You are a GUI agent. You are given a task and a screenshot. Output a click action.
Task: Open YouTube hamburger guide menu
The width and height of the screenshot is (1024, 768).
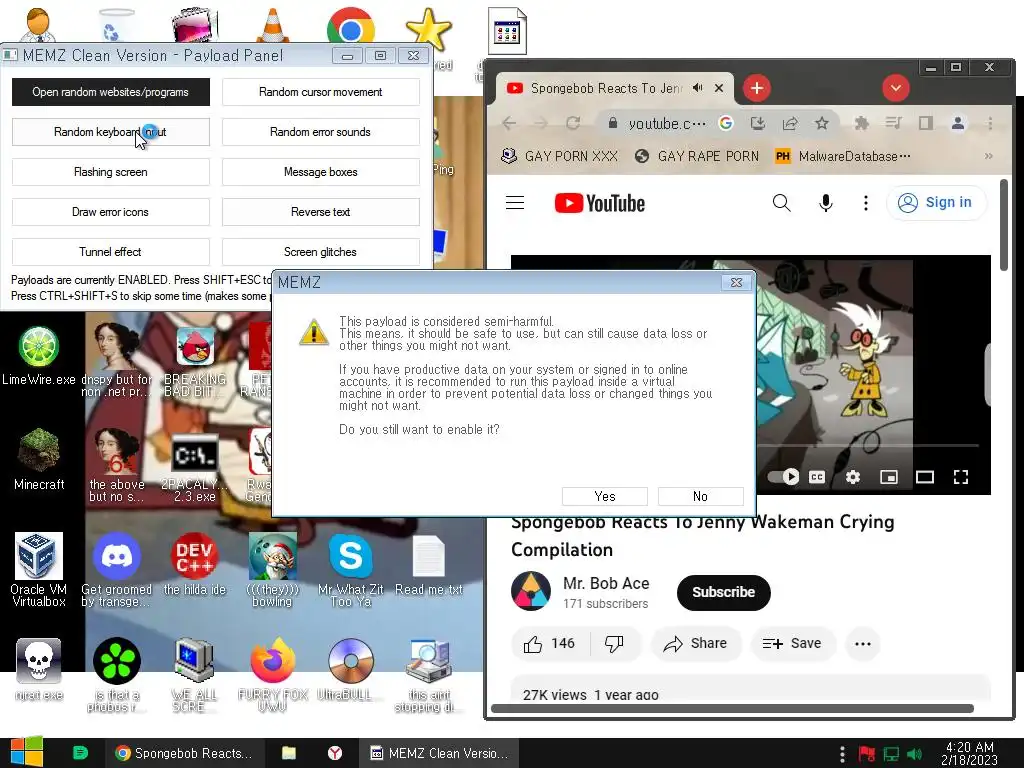pos(515,203)
